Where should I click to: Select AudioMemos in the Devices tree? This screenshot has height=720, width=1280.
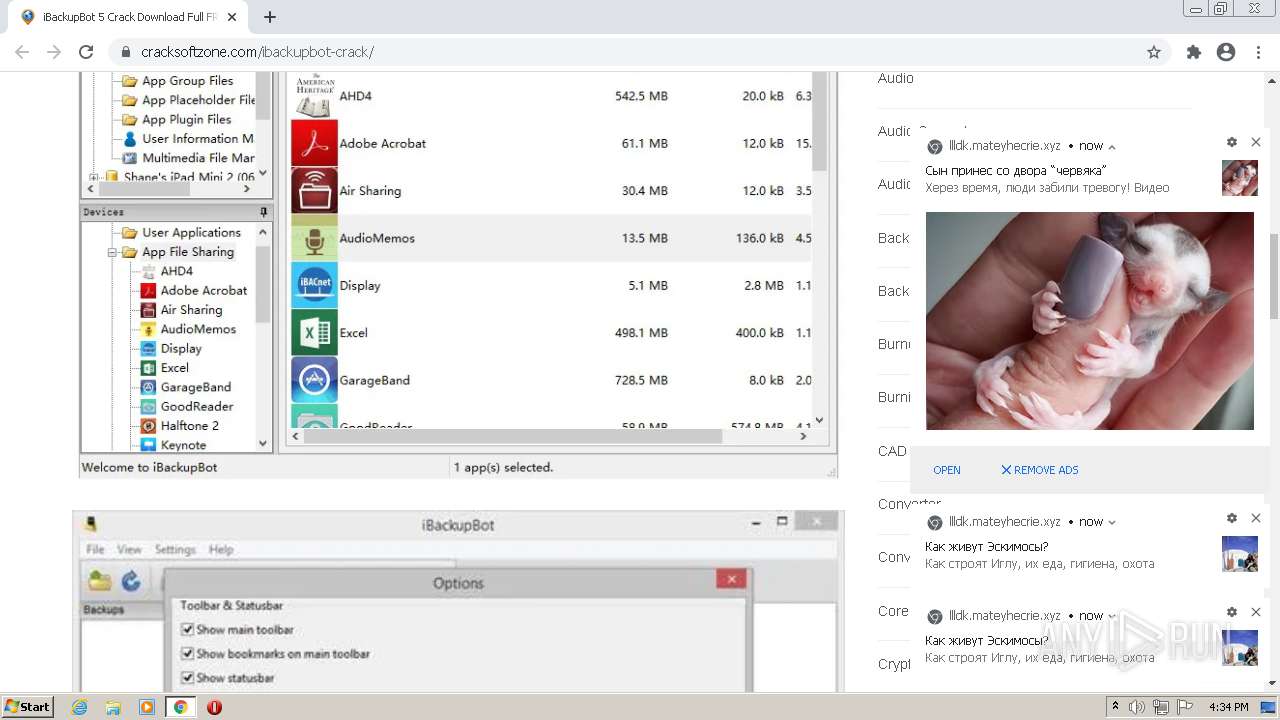198,329
